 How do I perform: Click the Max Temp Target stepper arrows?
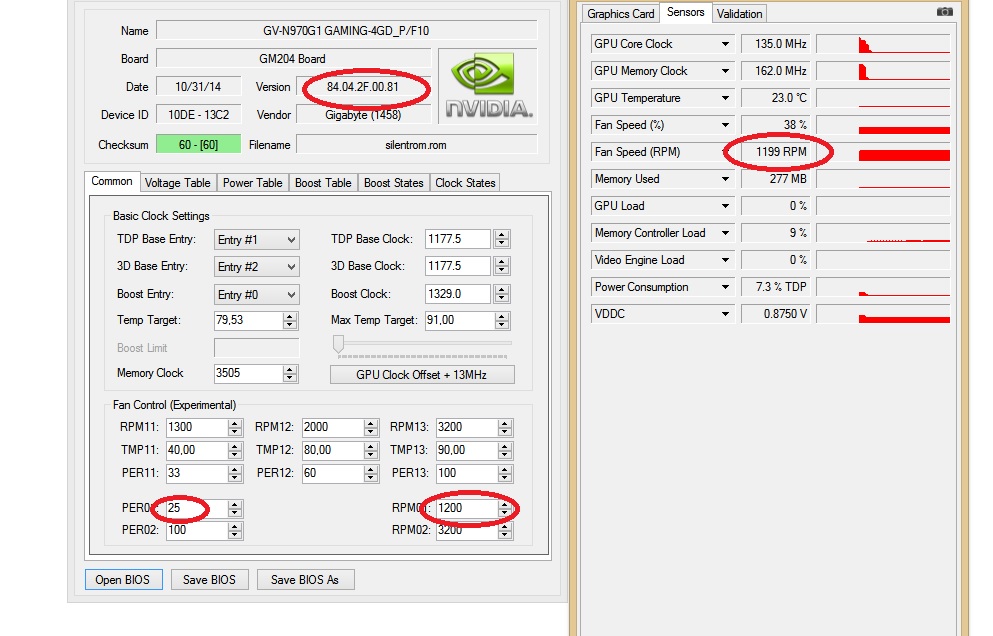[x=502, y=321]
